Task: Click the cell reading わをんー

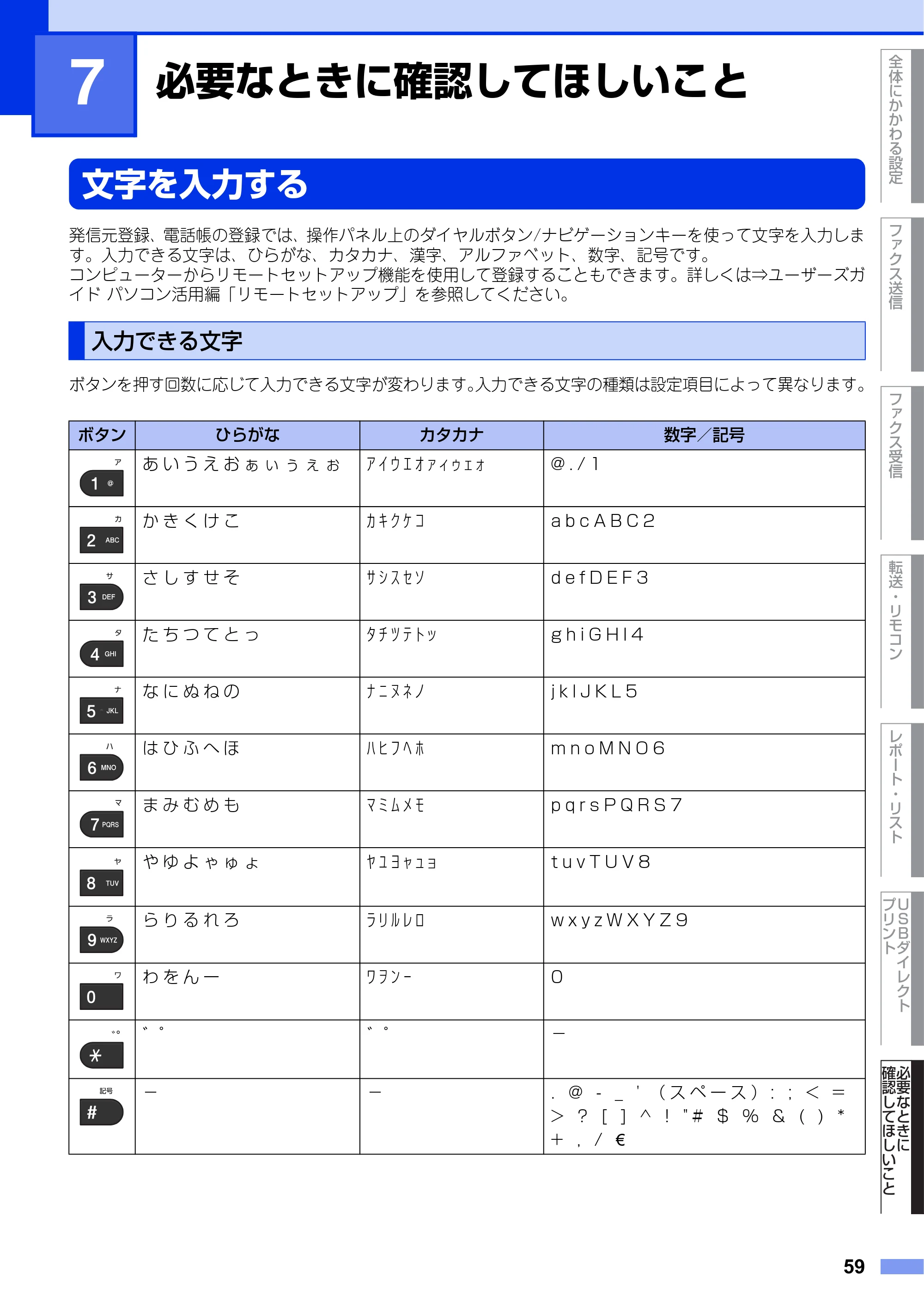Action: tap(247, 992)
